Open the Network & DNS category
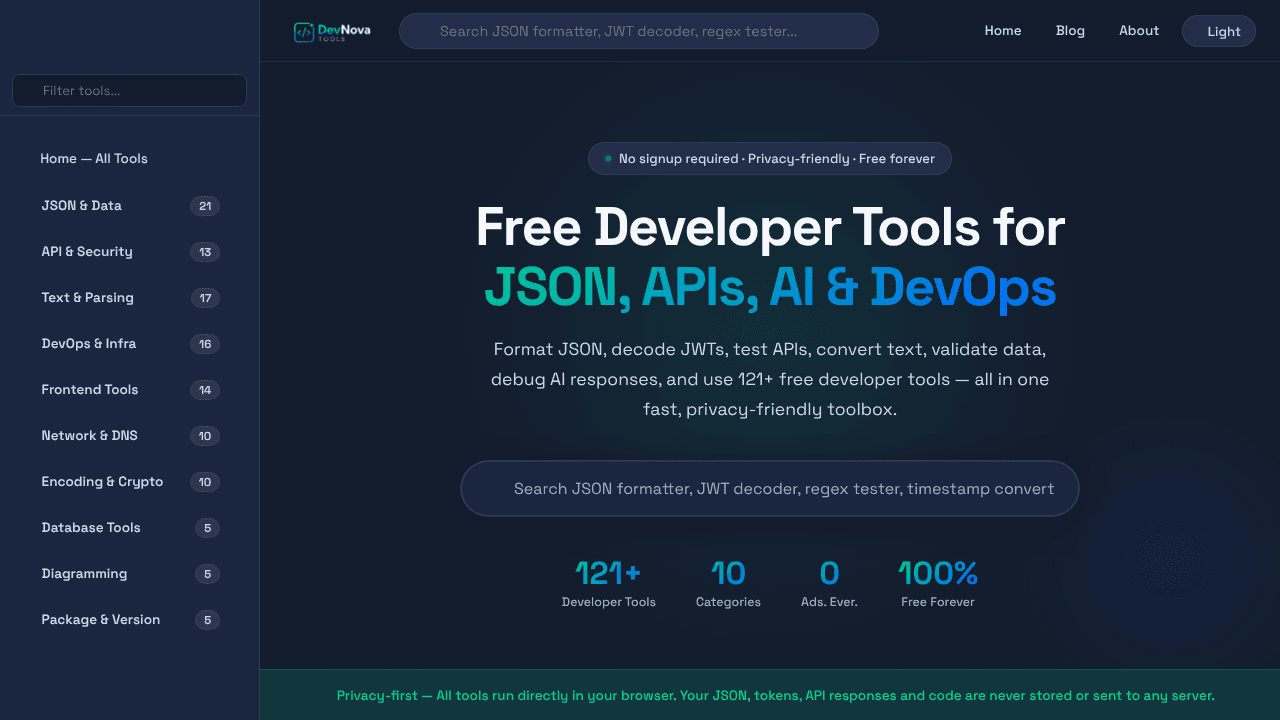 pyautogui.click(x=130, y=436)
